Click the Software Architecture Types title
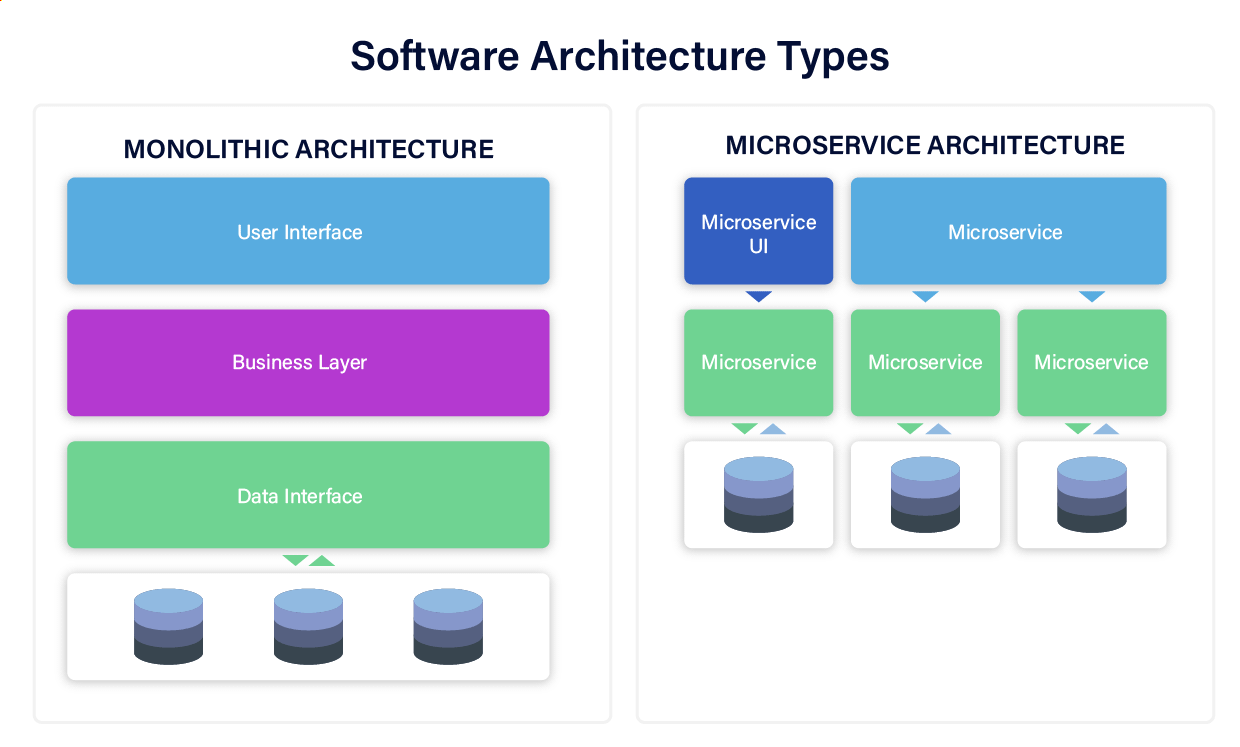 pos(620,57)
